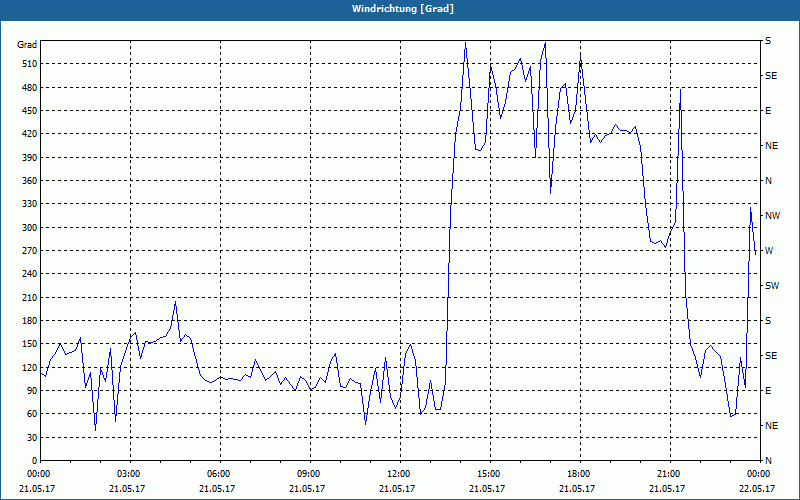Click the 120 value on the left axis
The image size is (800, 500).
point(29,367)
